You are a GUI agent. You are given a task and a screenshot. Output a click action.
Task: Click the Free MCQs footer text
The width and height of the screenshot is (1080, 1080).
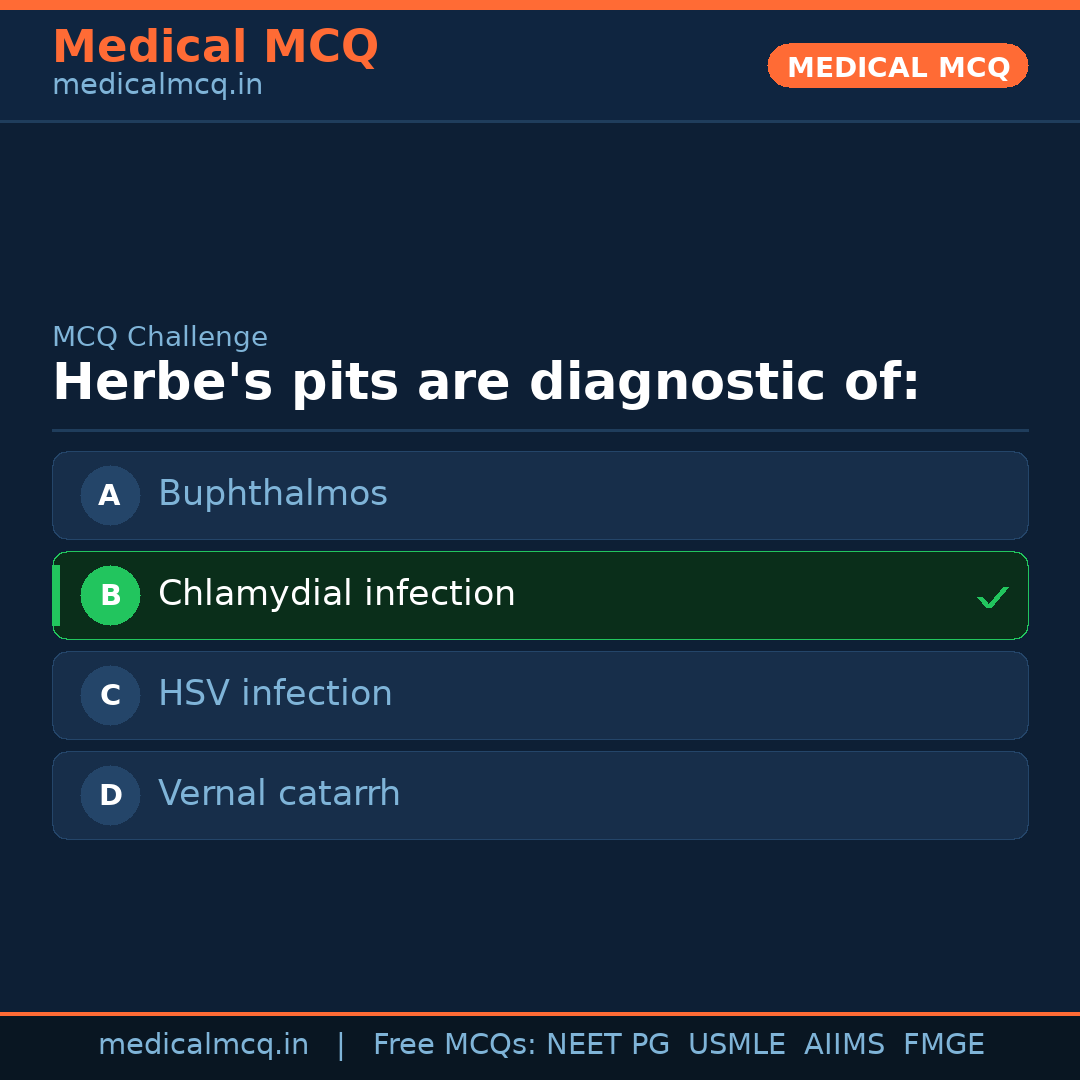(x=454, y=1045)
